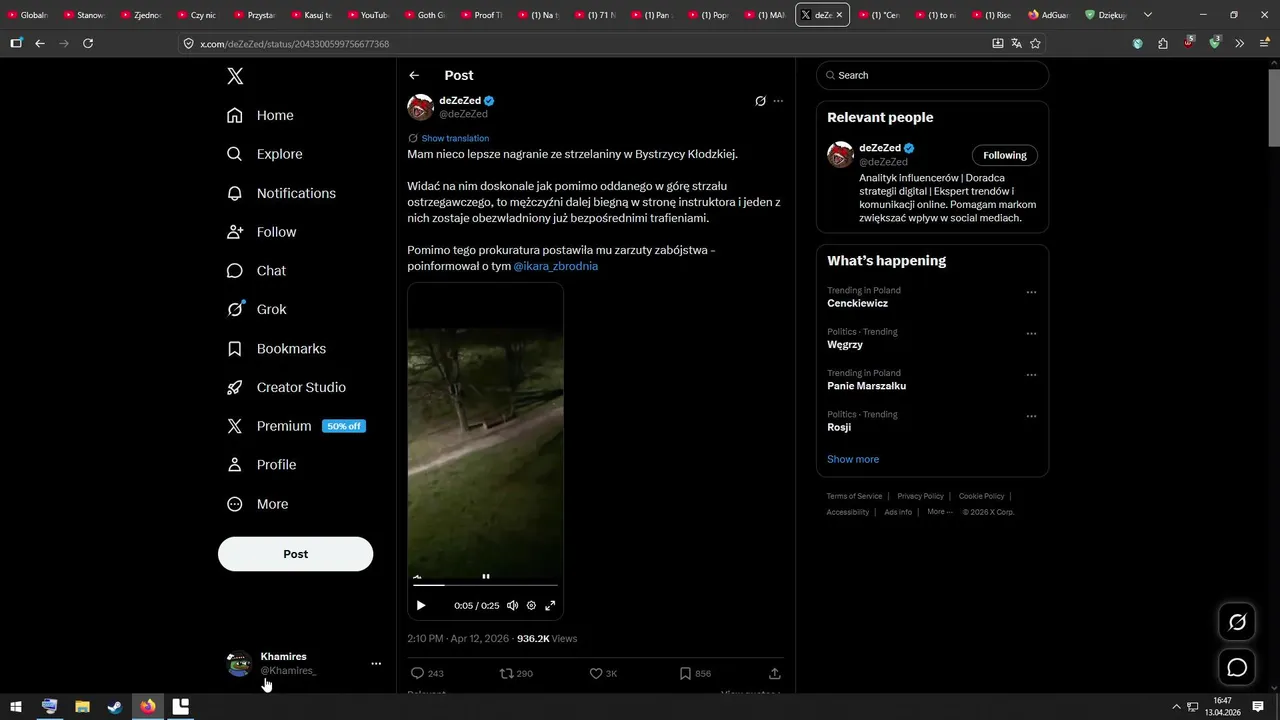Play the video with the play button
The width and height of the screenshot is (1280, 720).
tap(421, 605)
